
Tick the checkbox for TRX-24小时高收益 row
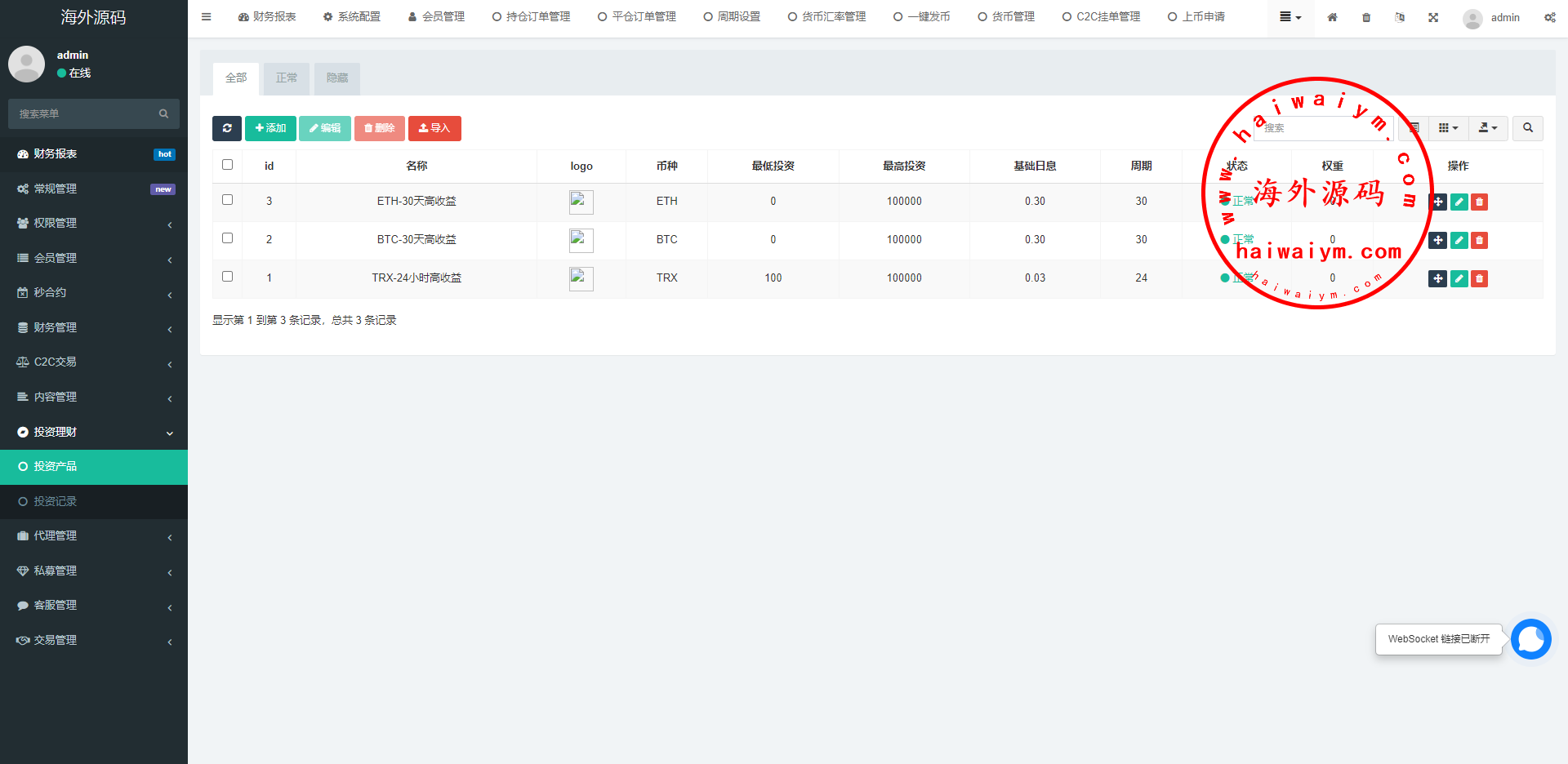pos(228,277)
